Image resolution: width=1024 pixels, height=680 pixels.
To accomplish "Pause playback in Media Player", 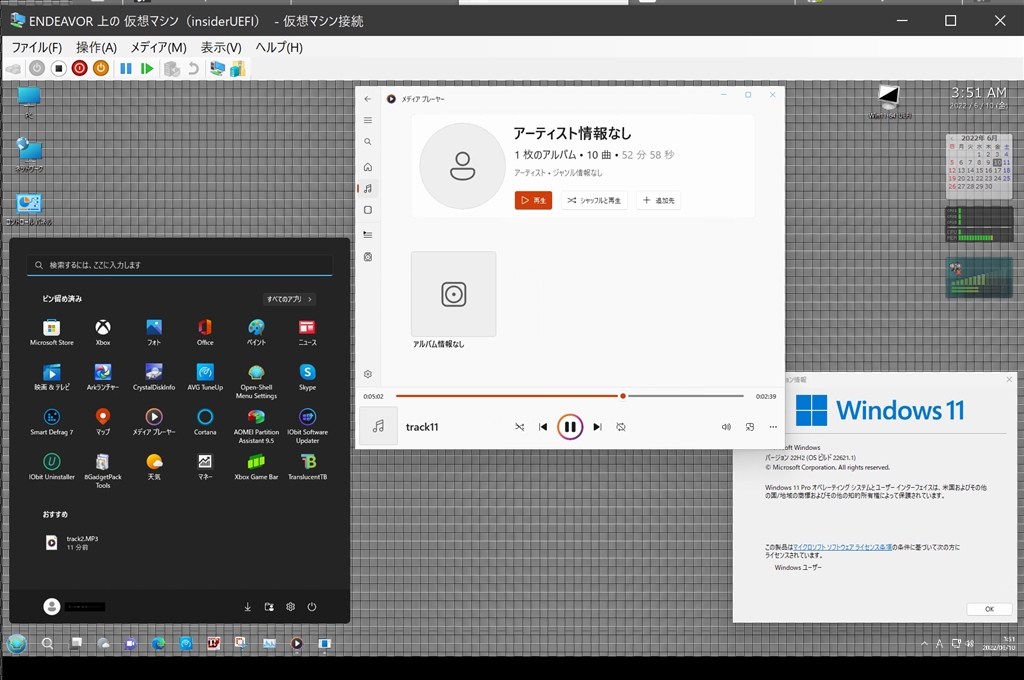I will point(569,427).
